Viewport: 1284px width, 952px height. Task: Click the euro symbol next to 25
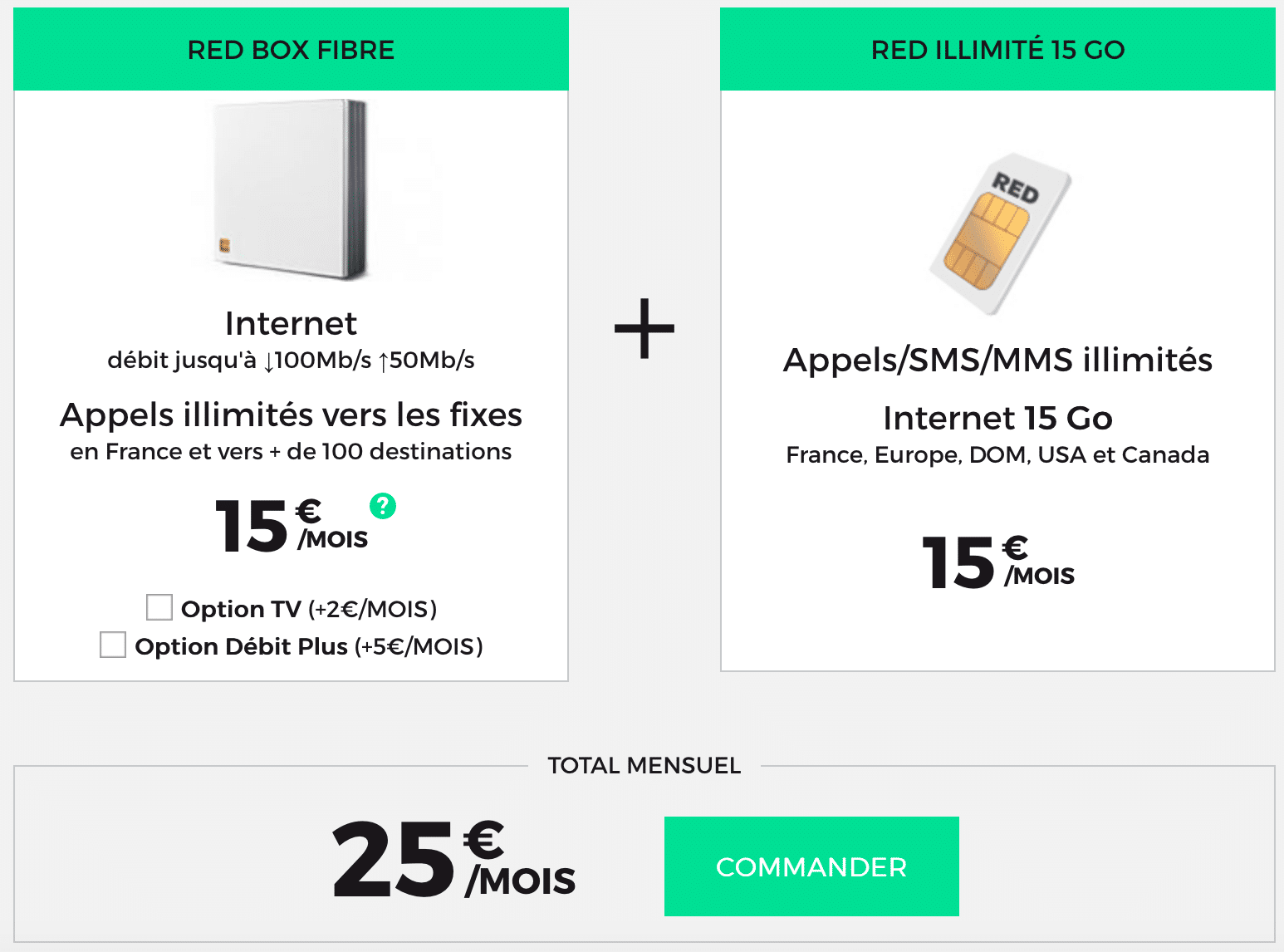tap(482, 842)
